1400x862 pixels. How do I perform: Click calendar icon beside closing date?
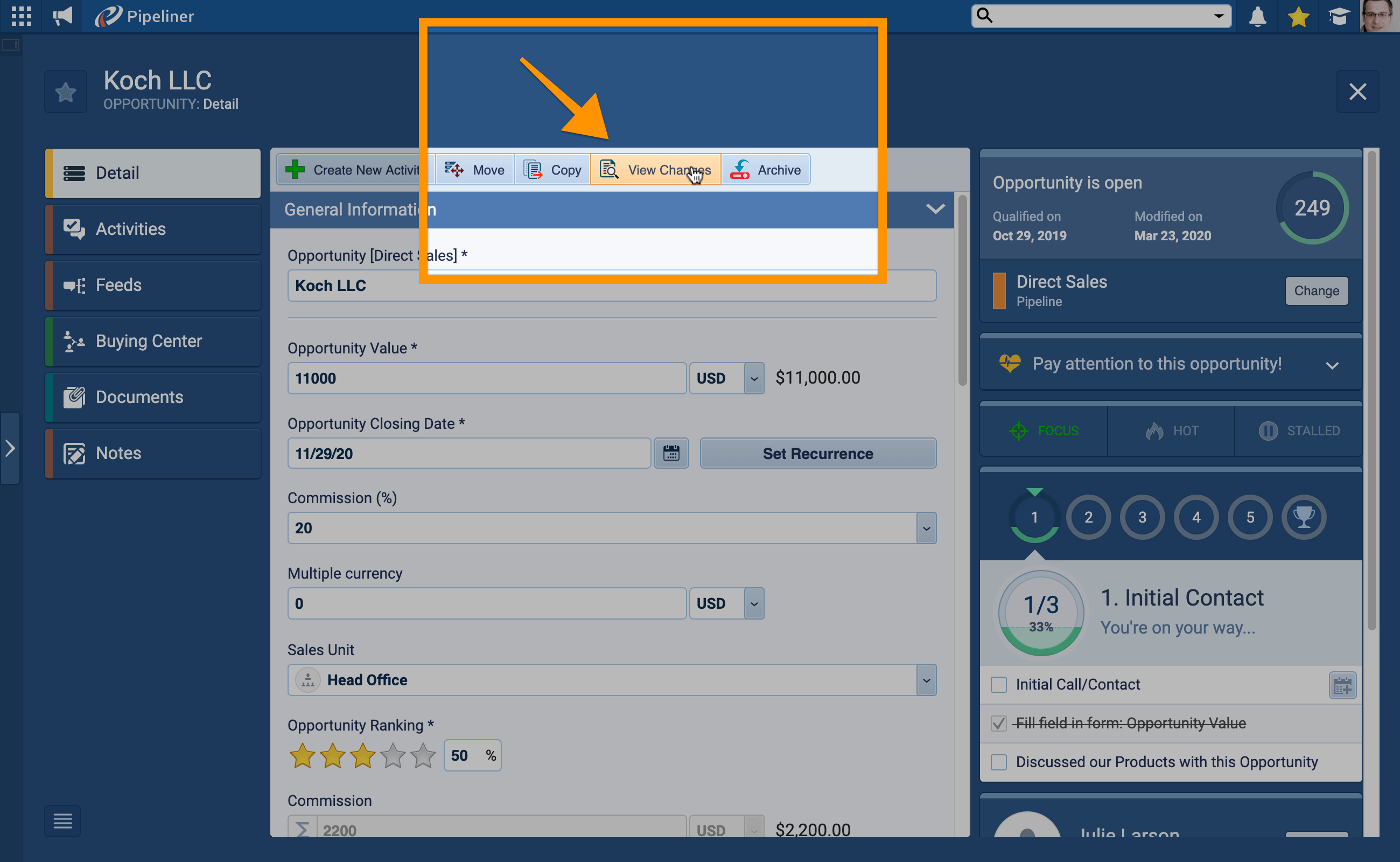[x=671, y=453]
